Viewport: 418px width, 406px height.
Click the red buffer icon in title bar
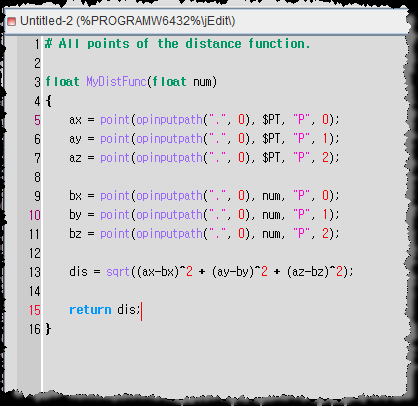(x=11, y=22)
